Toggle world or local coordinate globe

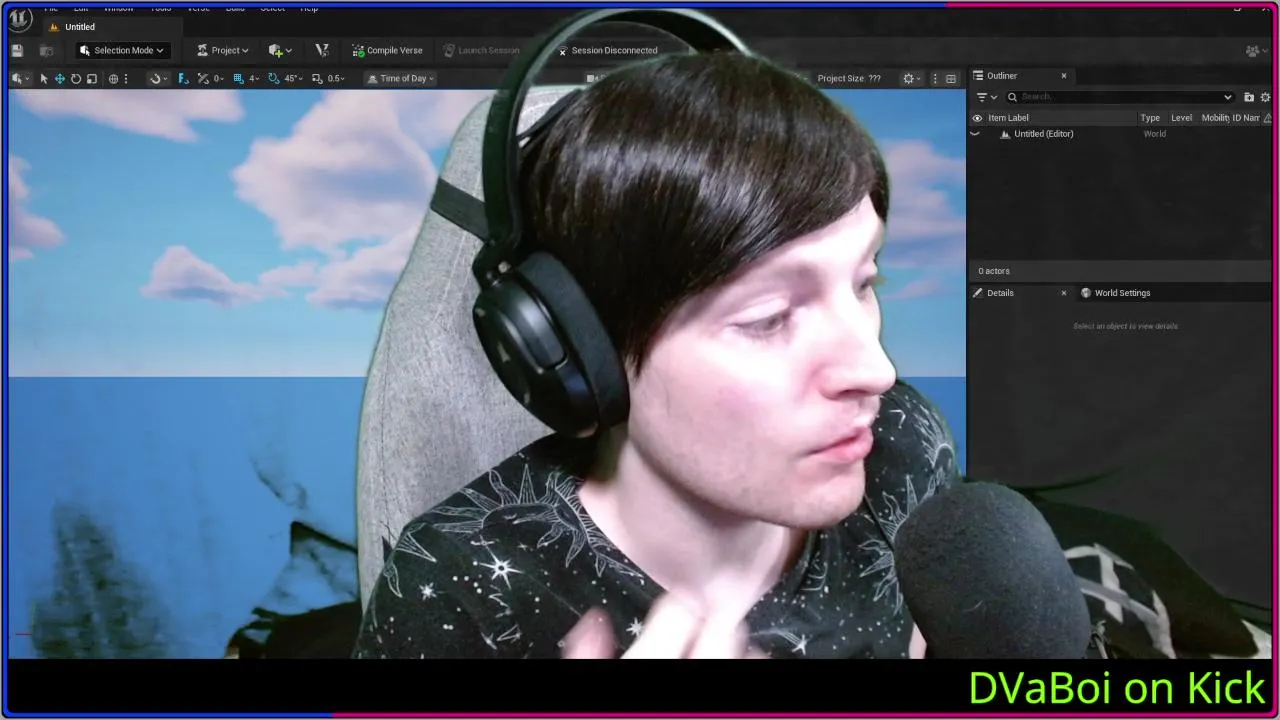point(113,78)
